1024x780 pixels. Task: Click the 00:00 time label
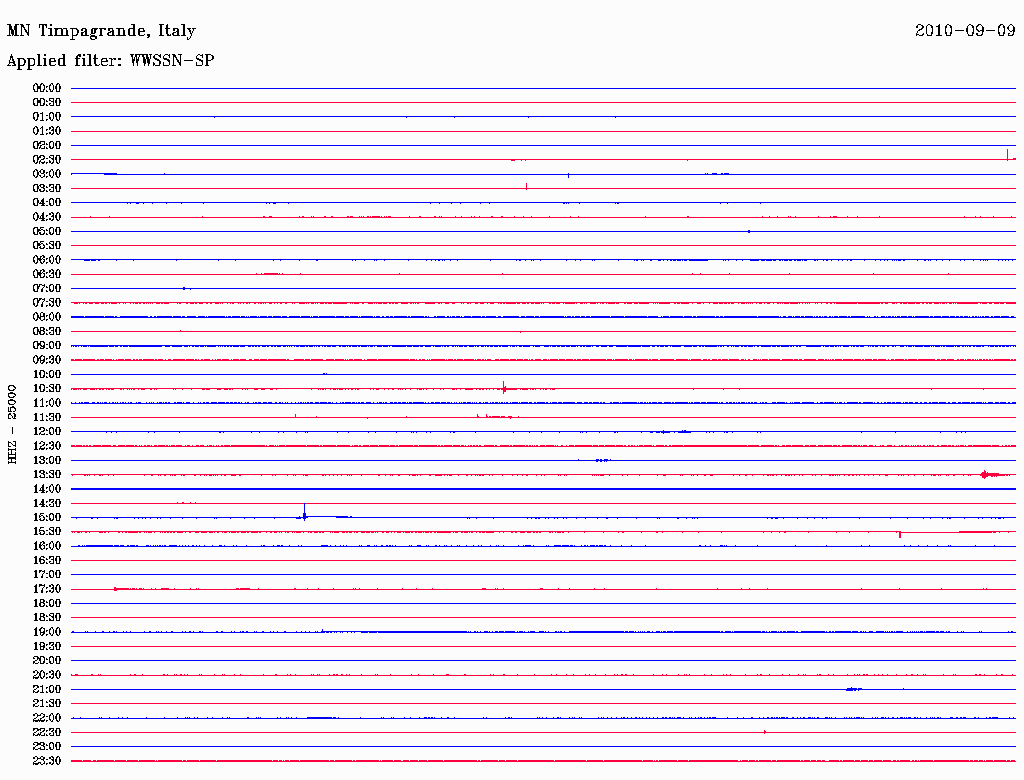[x=47, y=88]
